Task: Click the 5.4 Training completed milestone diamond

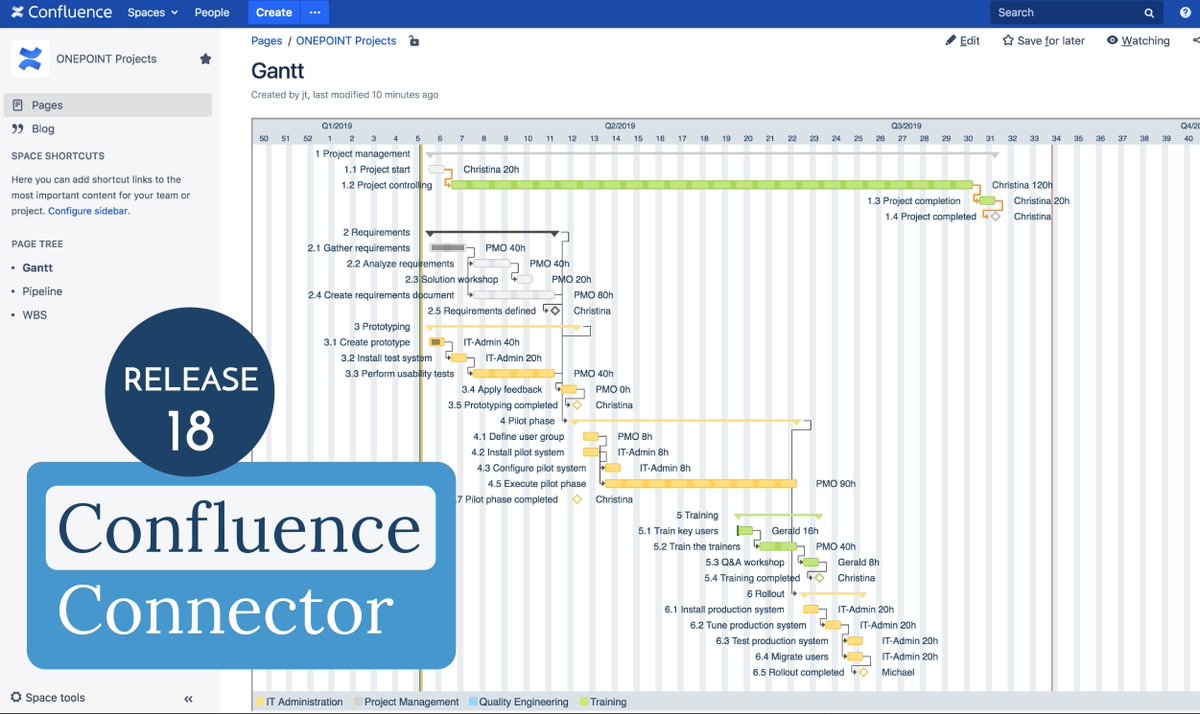Action: [819, 578]
